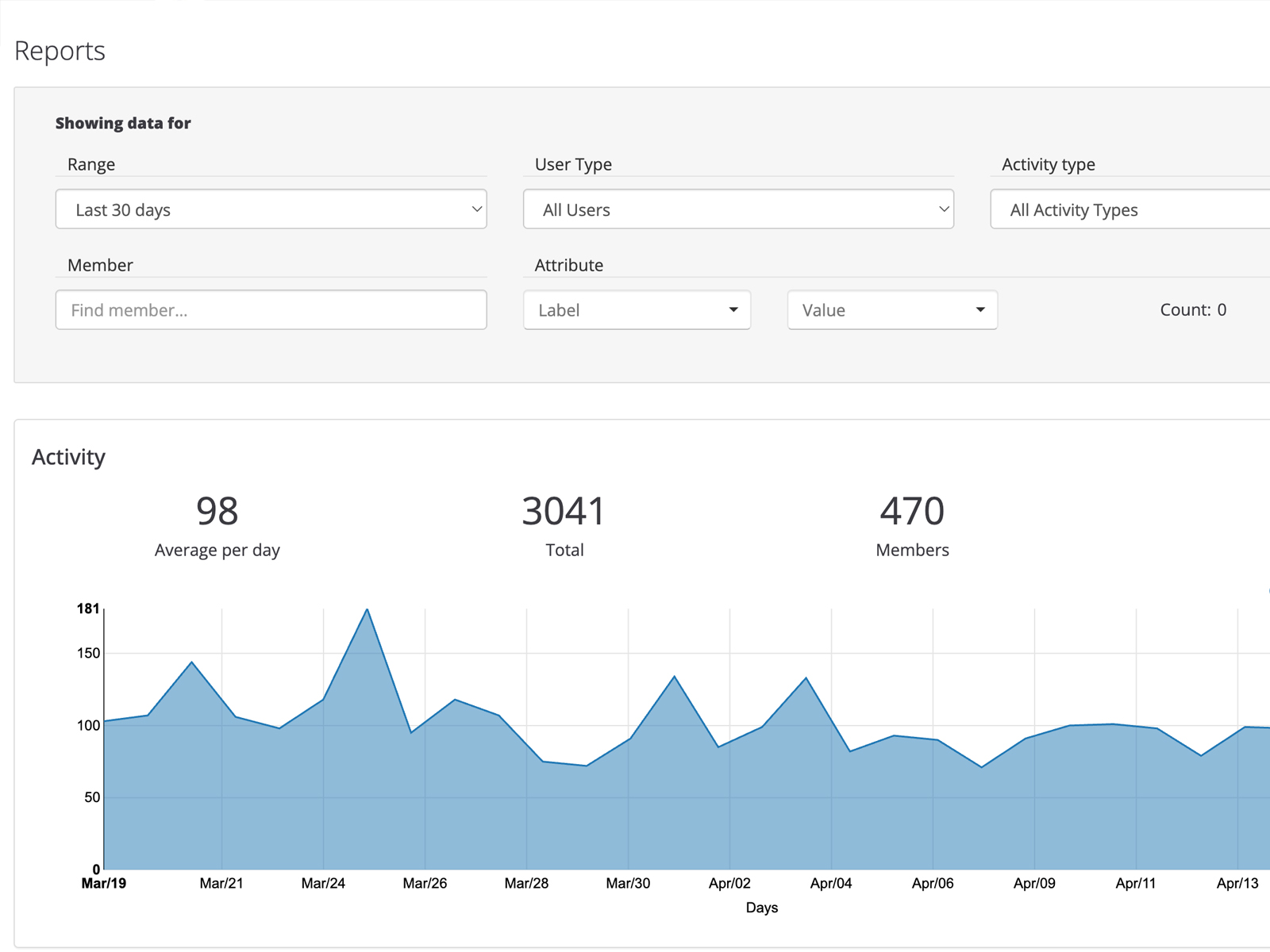Click the Count: 0 indicator
Image resolution: width=1270 pixels, height=952 pixels.
pos(1192,310)
